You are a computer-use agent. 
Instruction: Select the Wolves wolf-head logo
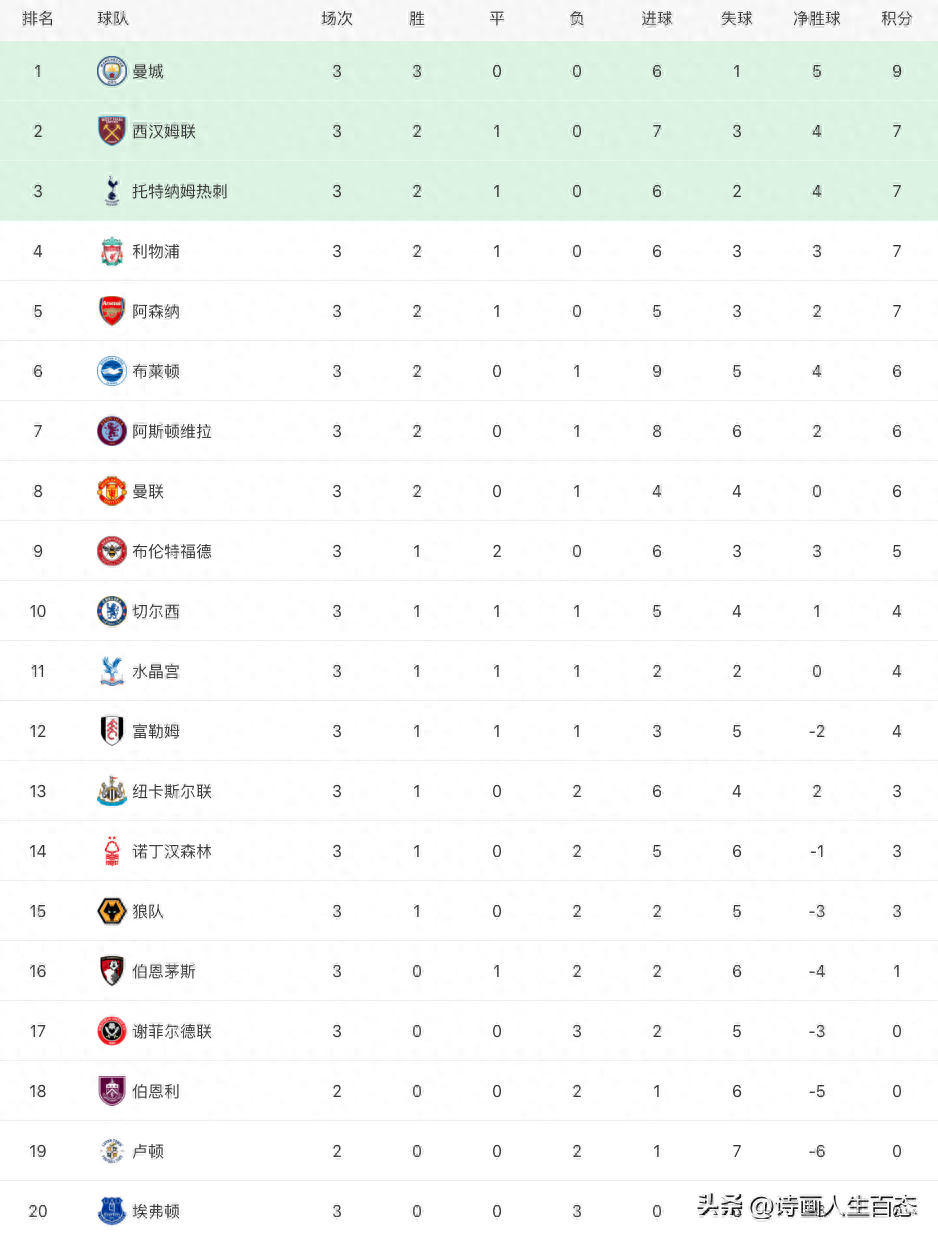click(112, 911)
